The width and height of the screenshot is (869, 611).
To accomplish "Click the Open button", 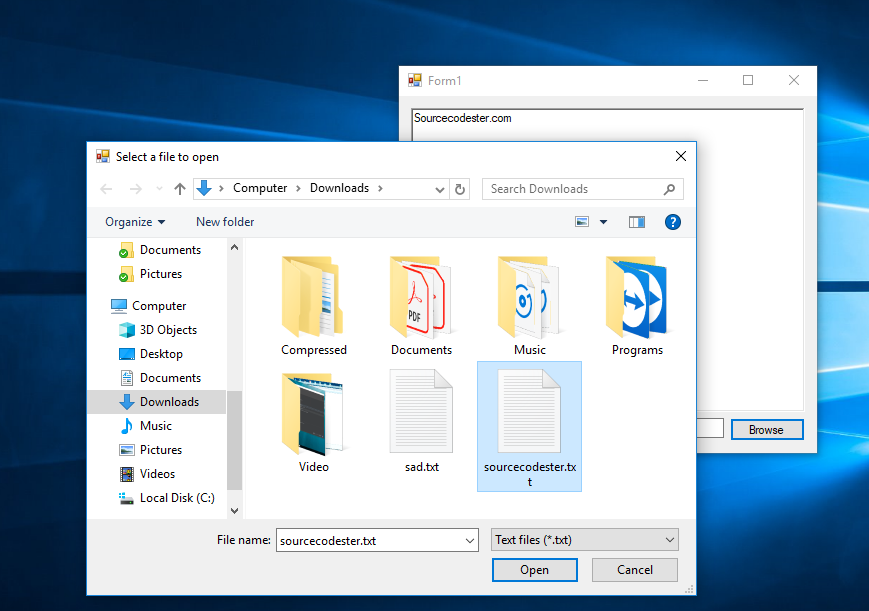I will [534, 570].
